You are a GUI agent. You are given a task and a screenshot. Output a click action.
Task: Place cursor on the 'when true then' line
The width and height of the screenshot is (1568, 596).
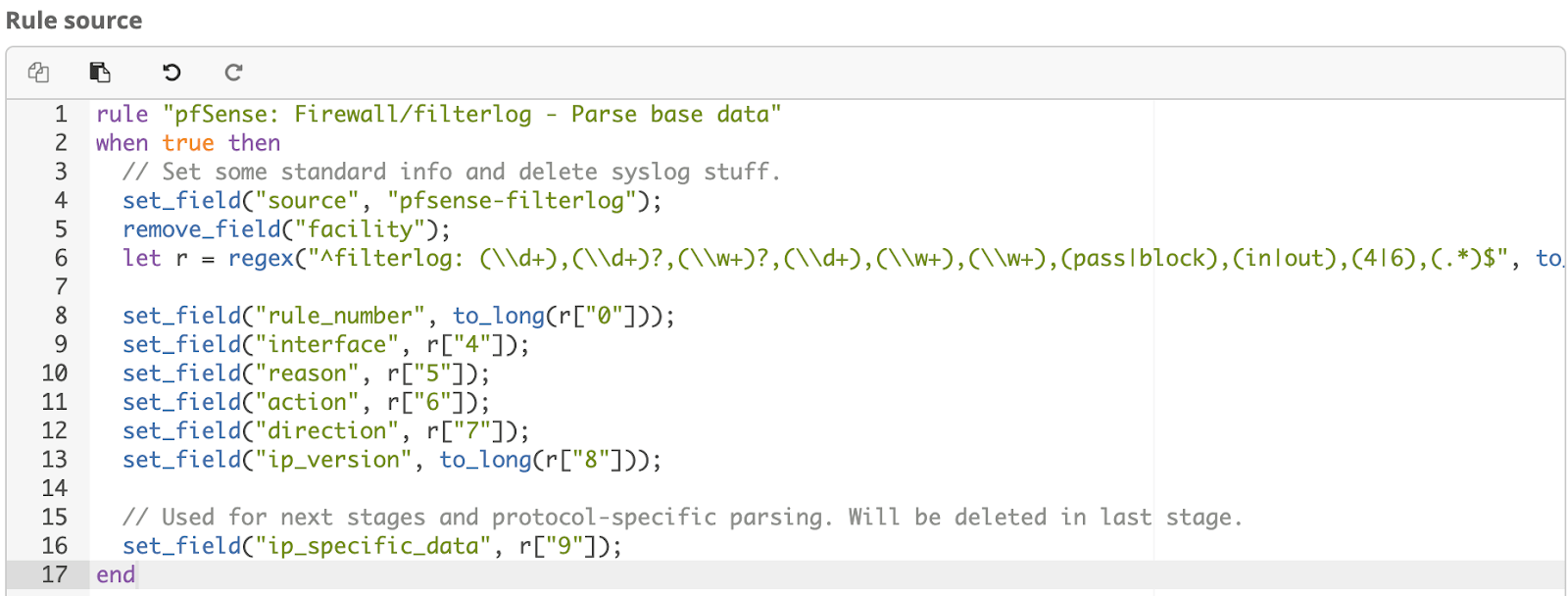pyautogui.click(x=187, y=143)
